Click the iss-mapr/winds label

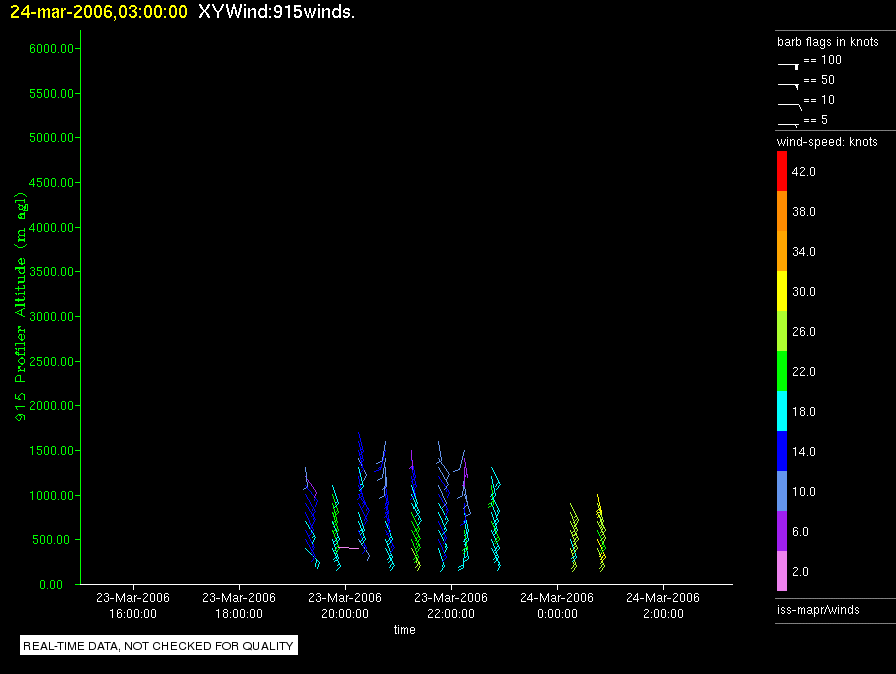pyautogui.click(x=818, y=610)
